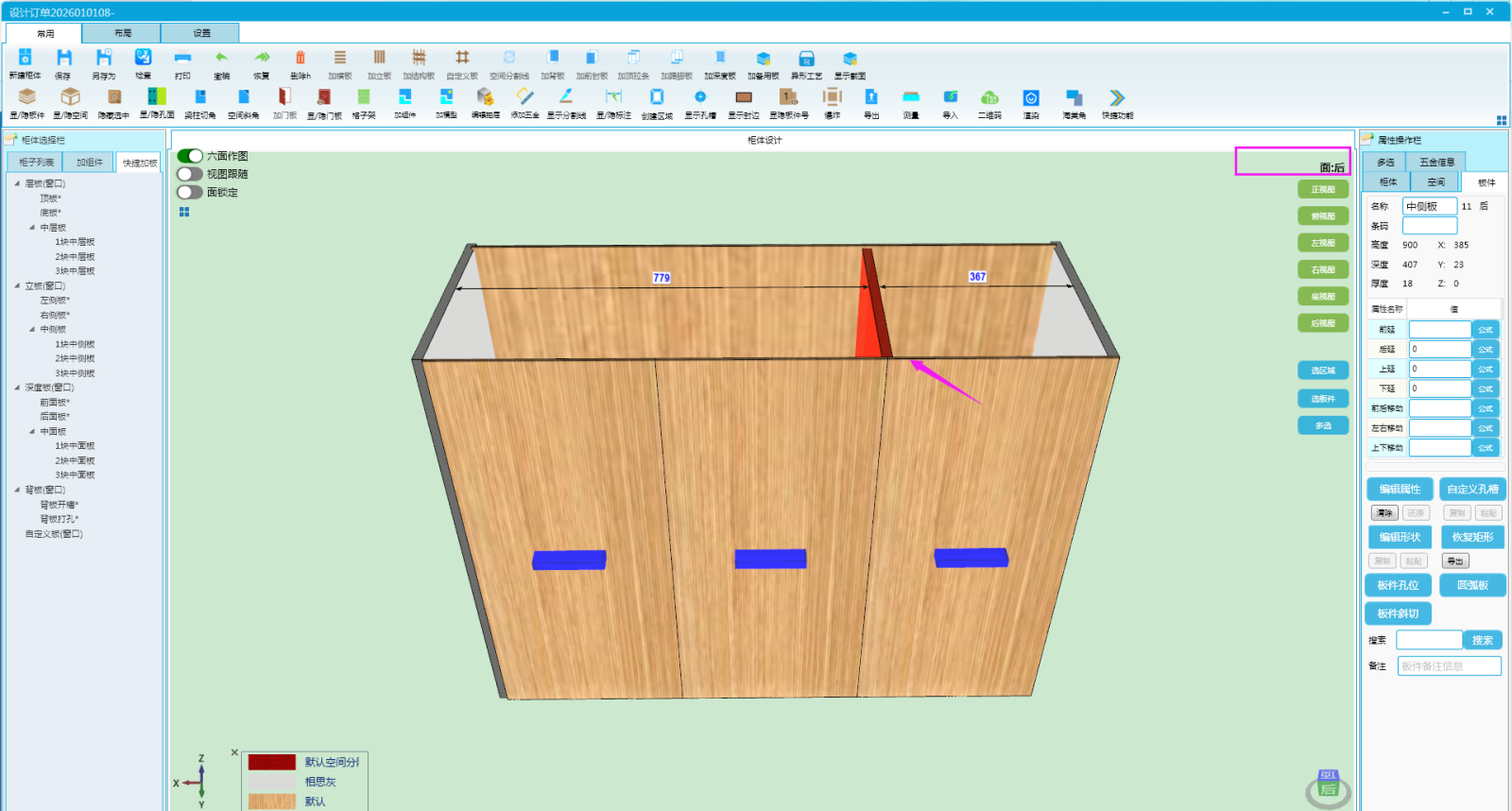Collapse the 背板(窗口) tree node
Viewport: 1512px width, 811px height.
17,490
